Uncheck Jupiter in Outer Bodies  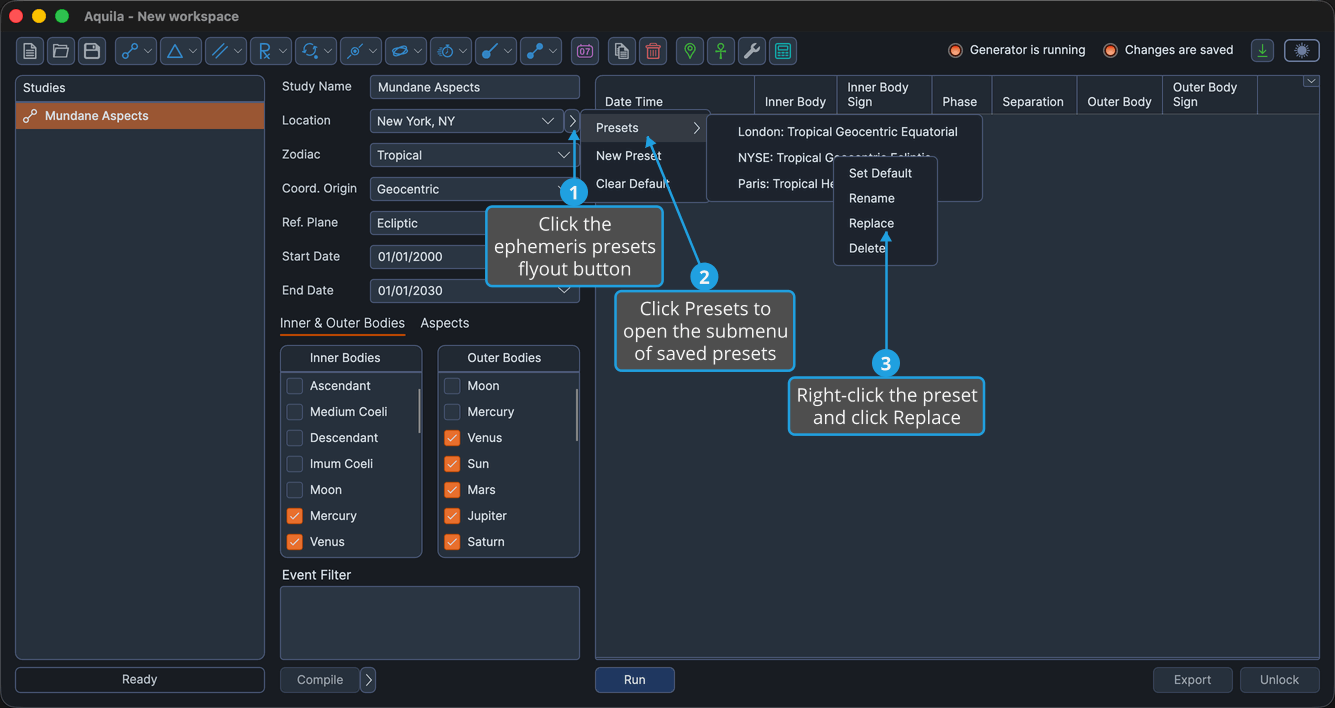click(x=452, y=516)
